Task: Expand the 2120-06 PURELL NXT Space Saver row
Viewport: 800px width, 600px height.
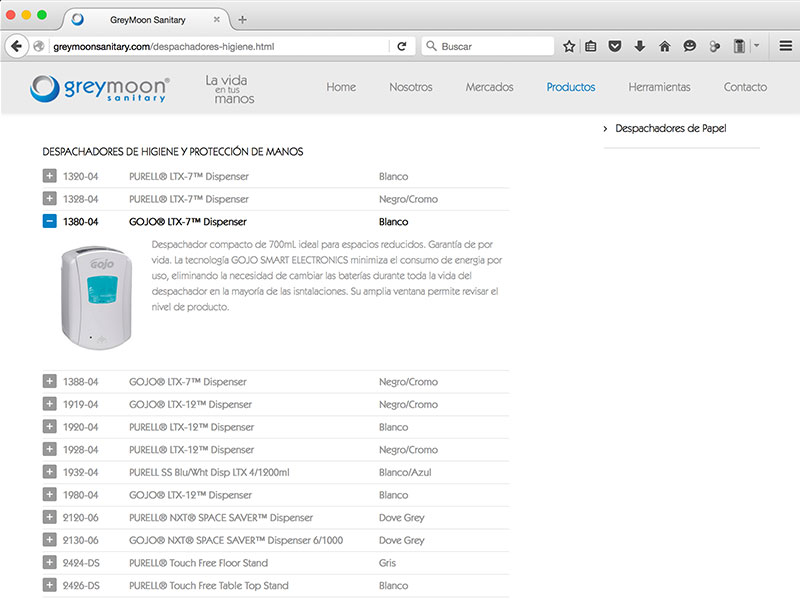Action: click(x=50, y=518)
